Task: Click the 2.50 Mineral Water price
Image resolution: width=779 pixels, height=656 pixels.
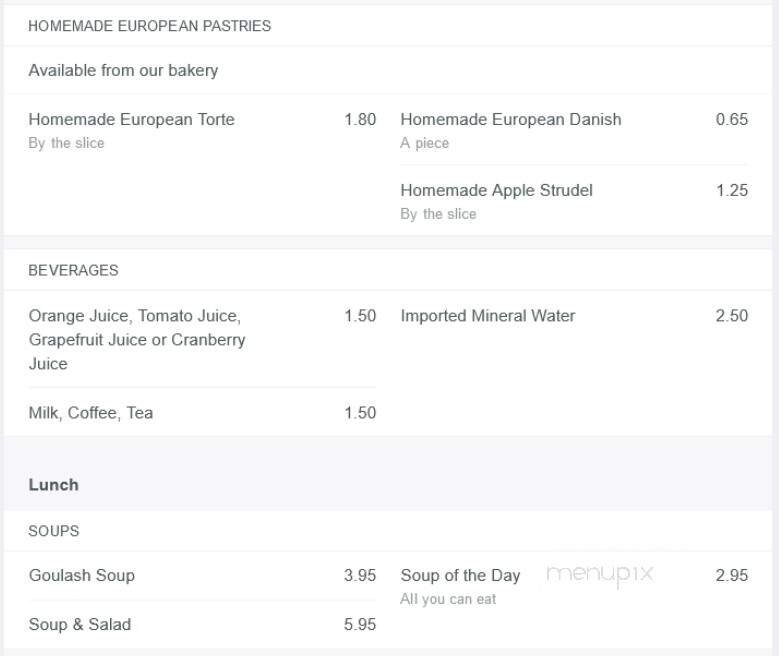Action: (731, 316)
